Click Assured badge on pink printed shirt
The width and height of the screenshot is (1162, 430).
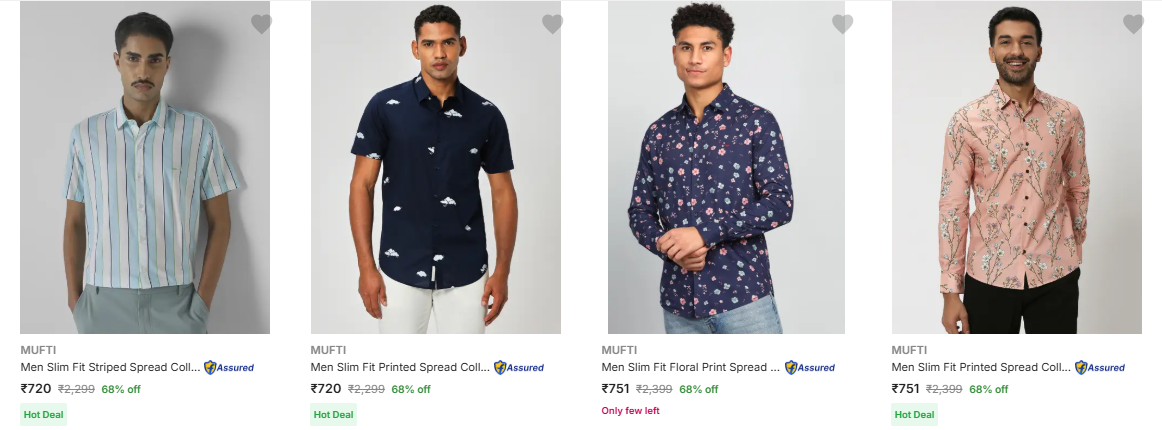(x=1100, y=367)
